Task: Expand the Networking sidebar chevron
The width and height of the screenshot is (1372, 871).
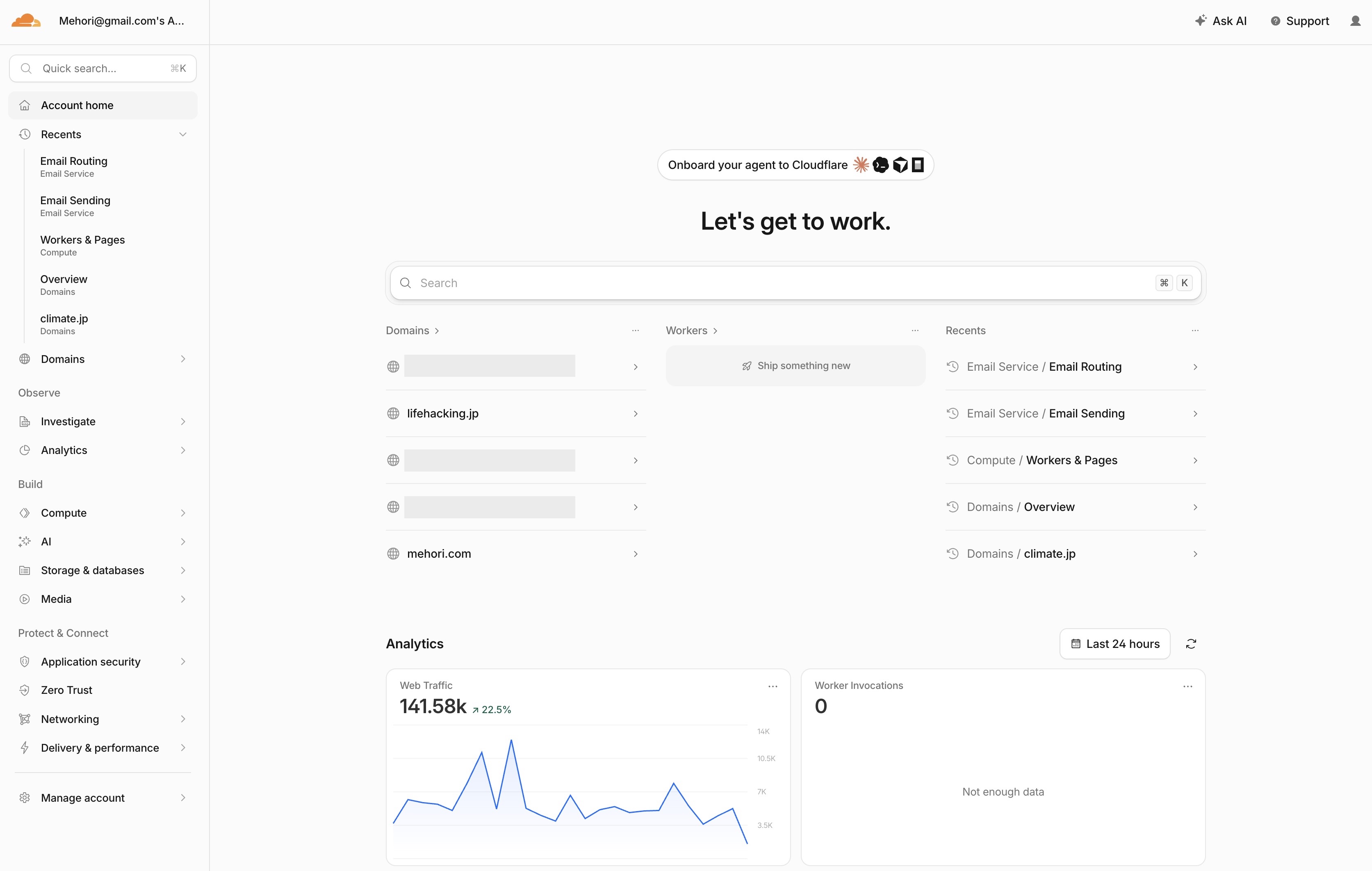Action: point(183,719)
